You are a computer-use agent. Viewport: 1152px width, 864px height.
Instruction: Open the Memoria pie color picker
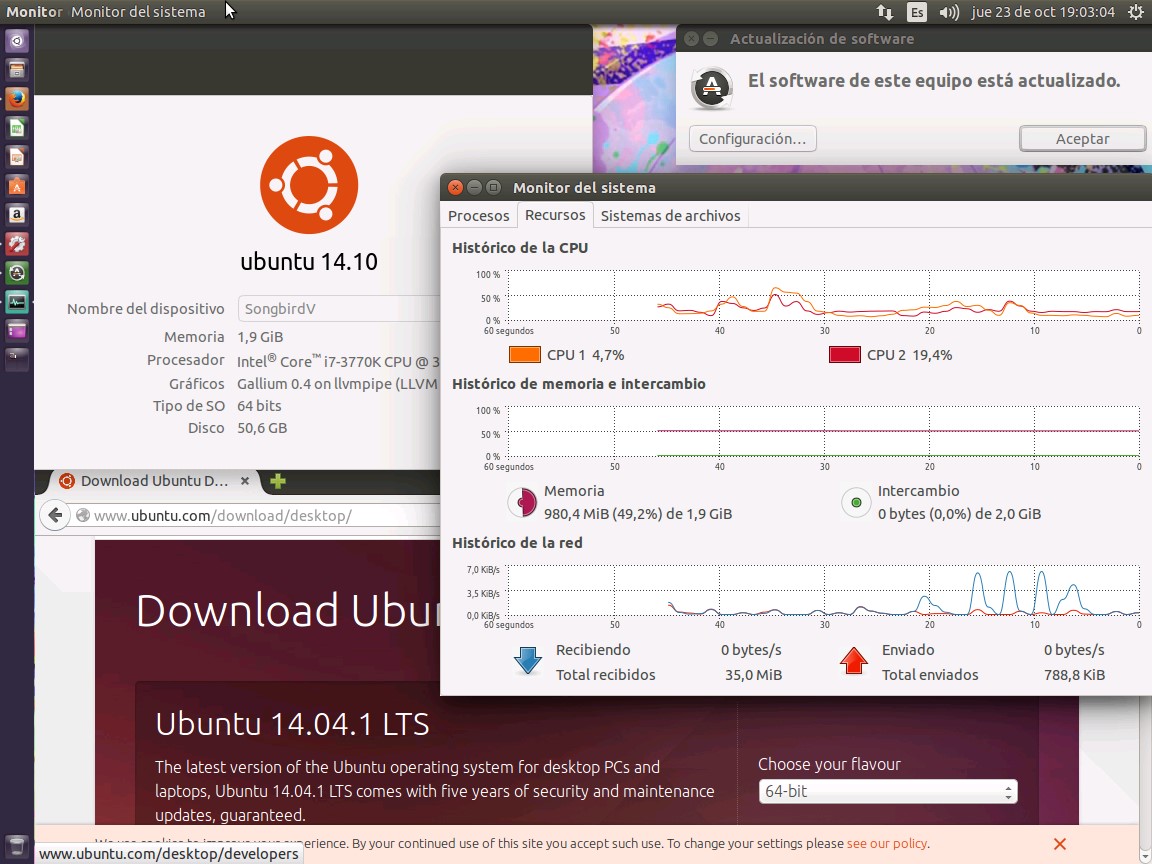[522, 503]
